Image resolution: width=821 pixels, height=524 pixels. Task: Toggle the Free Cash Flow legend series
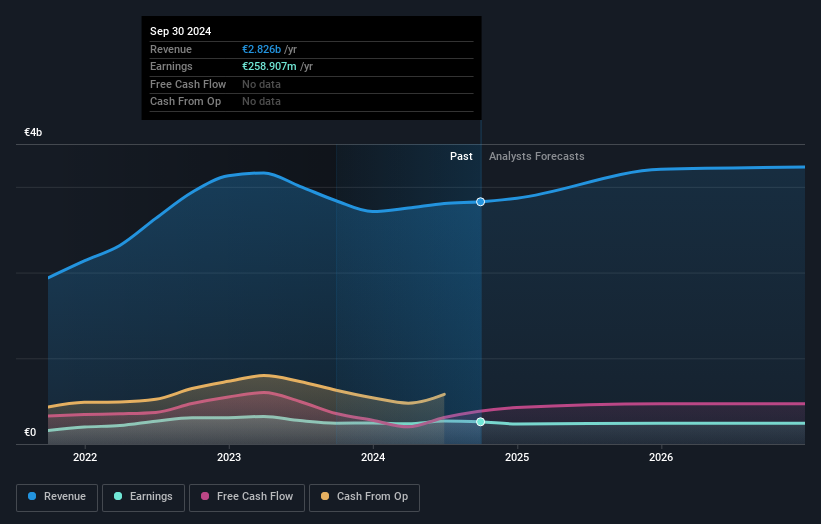point(247,497)
